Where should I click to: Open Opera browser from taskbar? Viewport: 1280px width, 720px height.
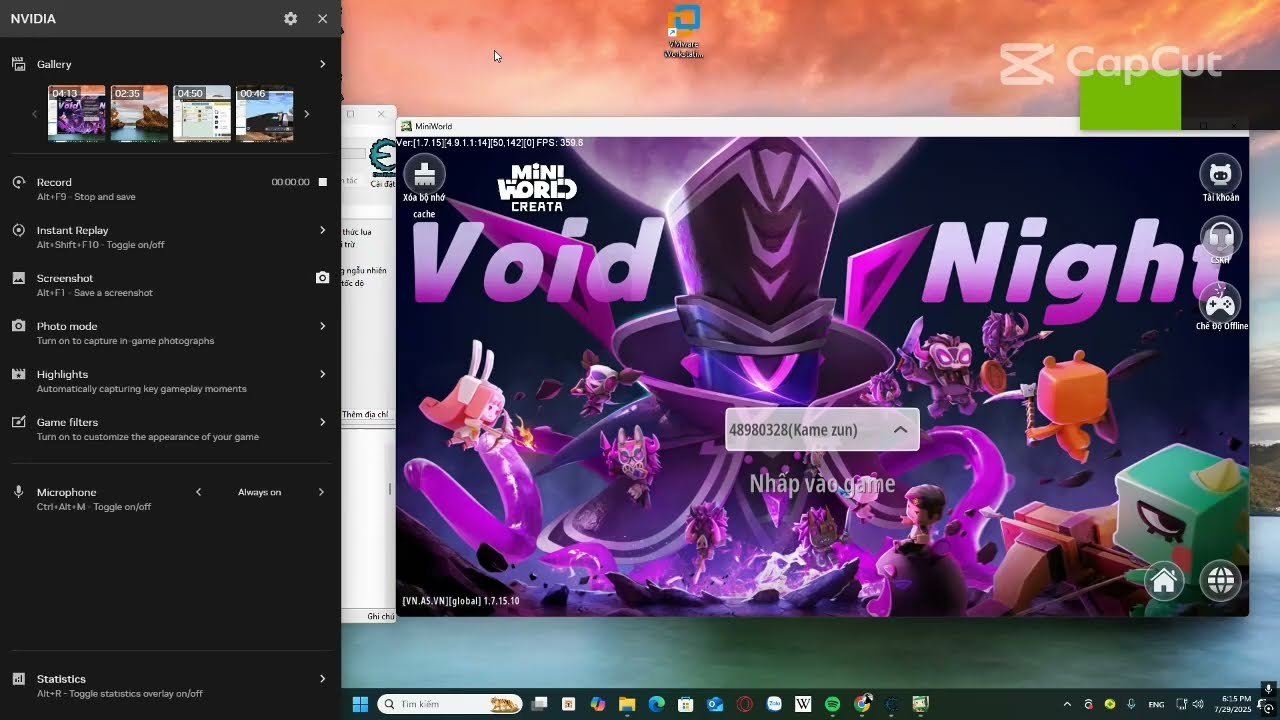tap(744, 704)
